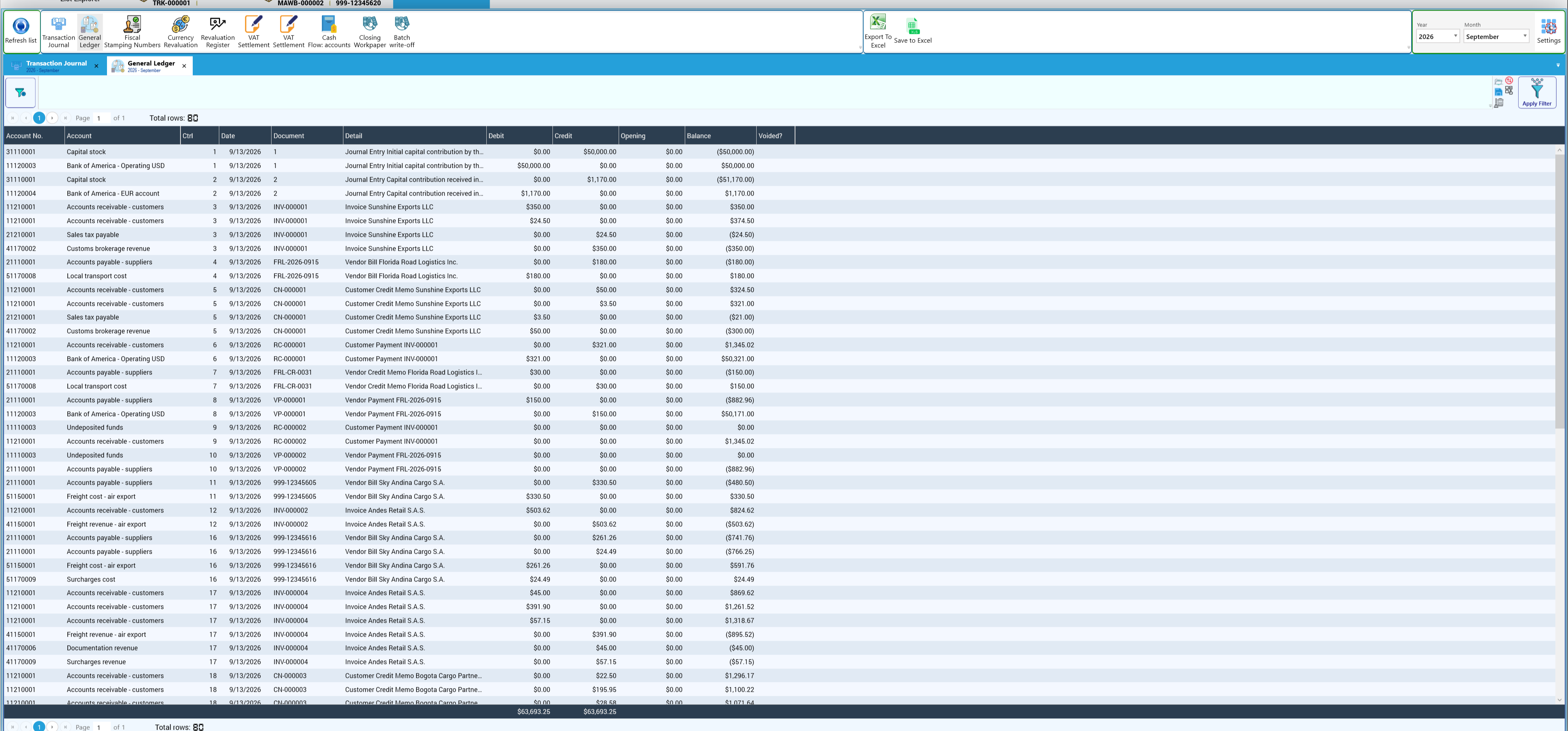Click Save to Excel icon

[913, 32]
